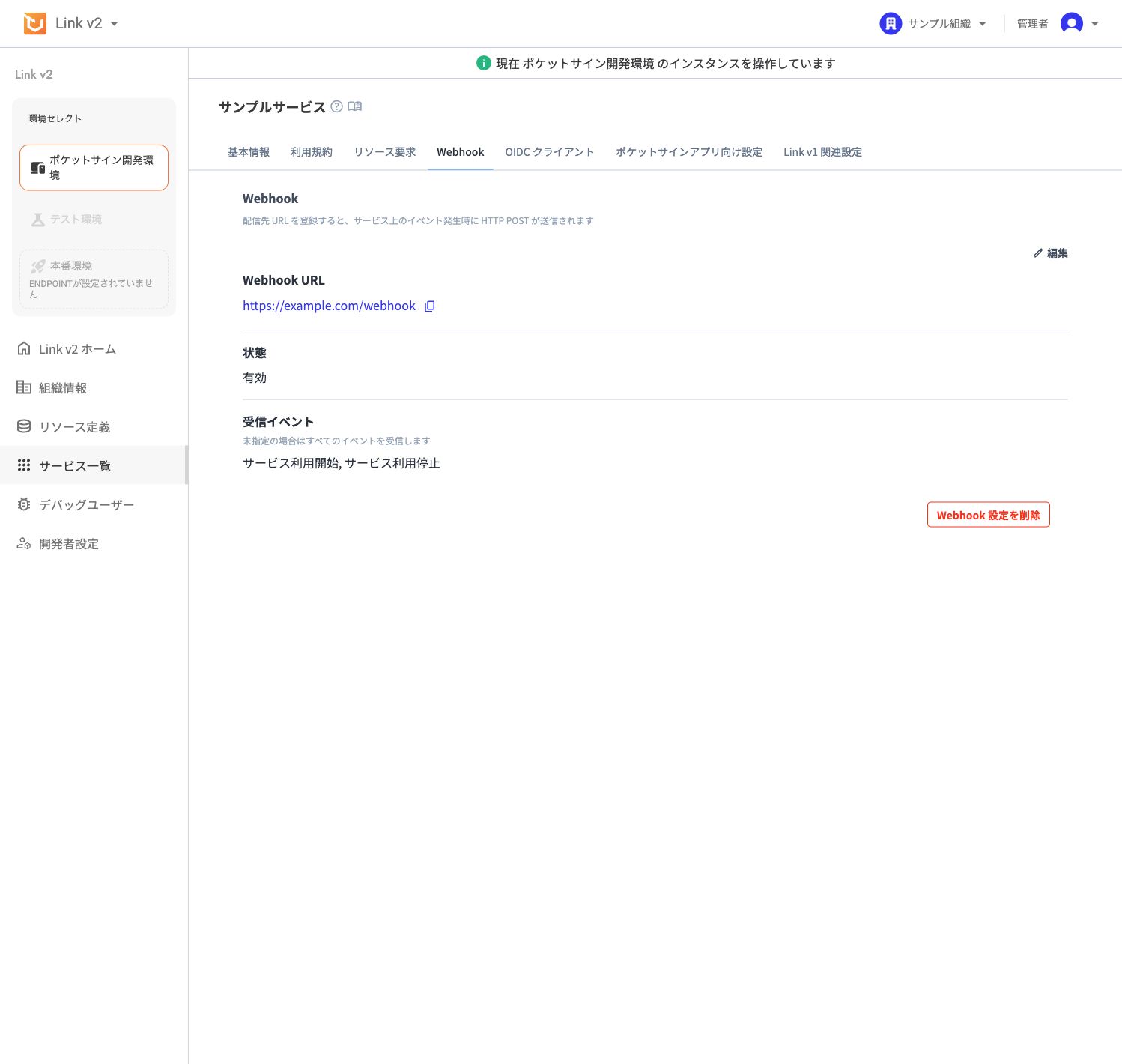Open 開発者設定 in sidebar
The height and width of the screenshot is (1064, 1122).
[x=94, y=544]
